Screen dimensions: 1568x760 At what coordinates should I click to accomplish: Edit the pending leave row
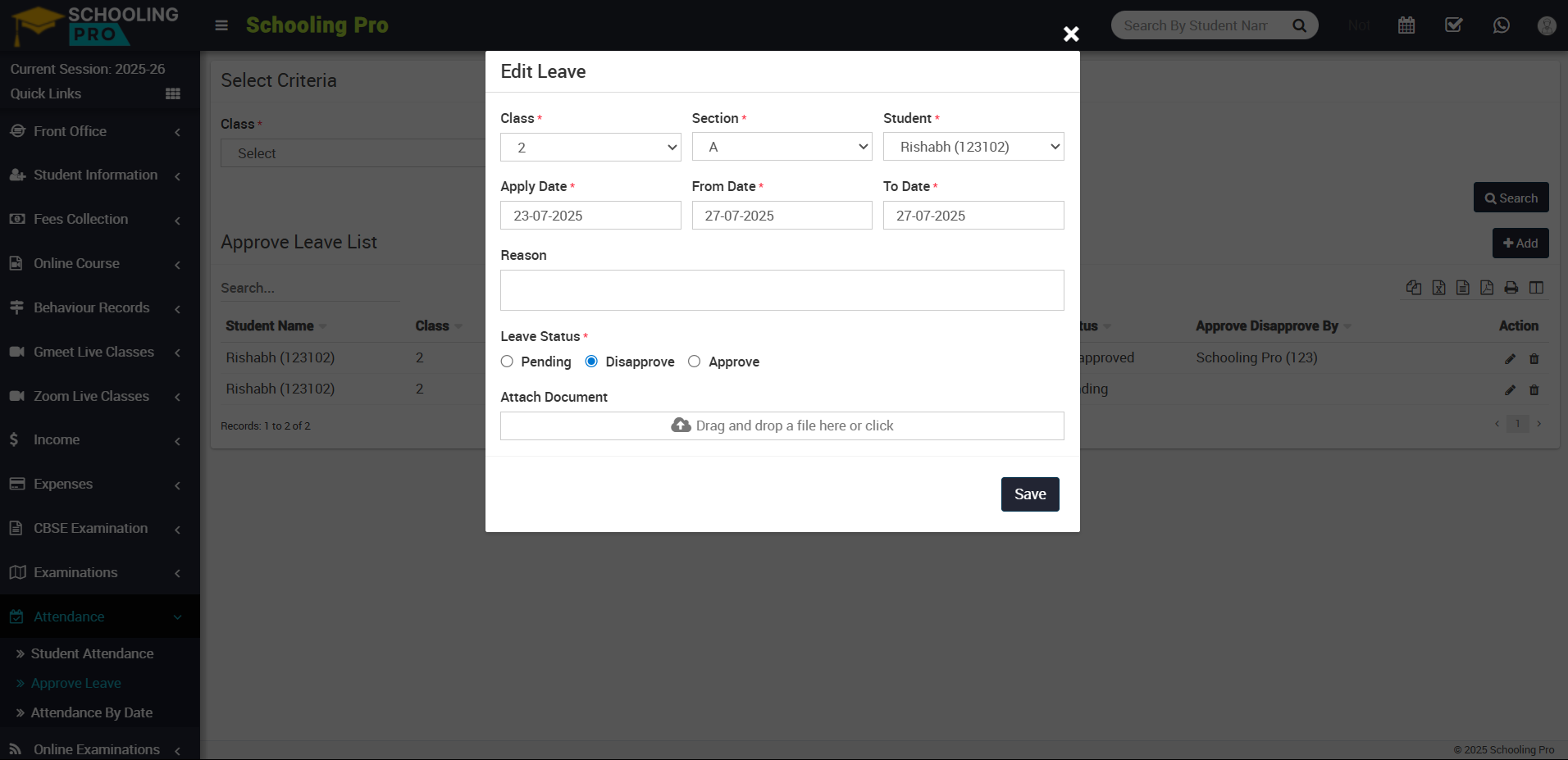tap(1511, 389)
